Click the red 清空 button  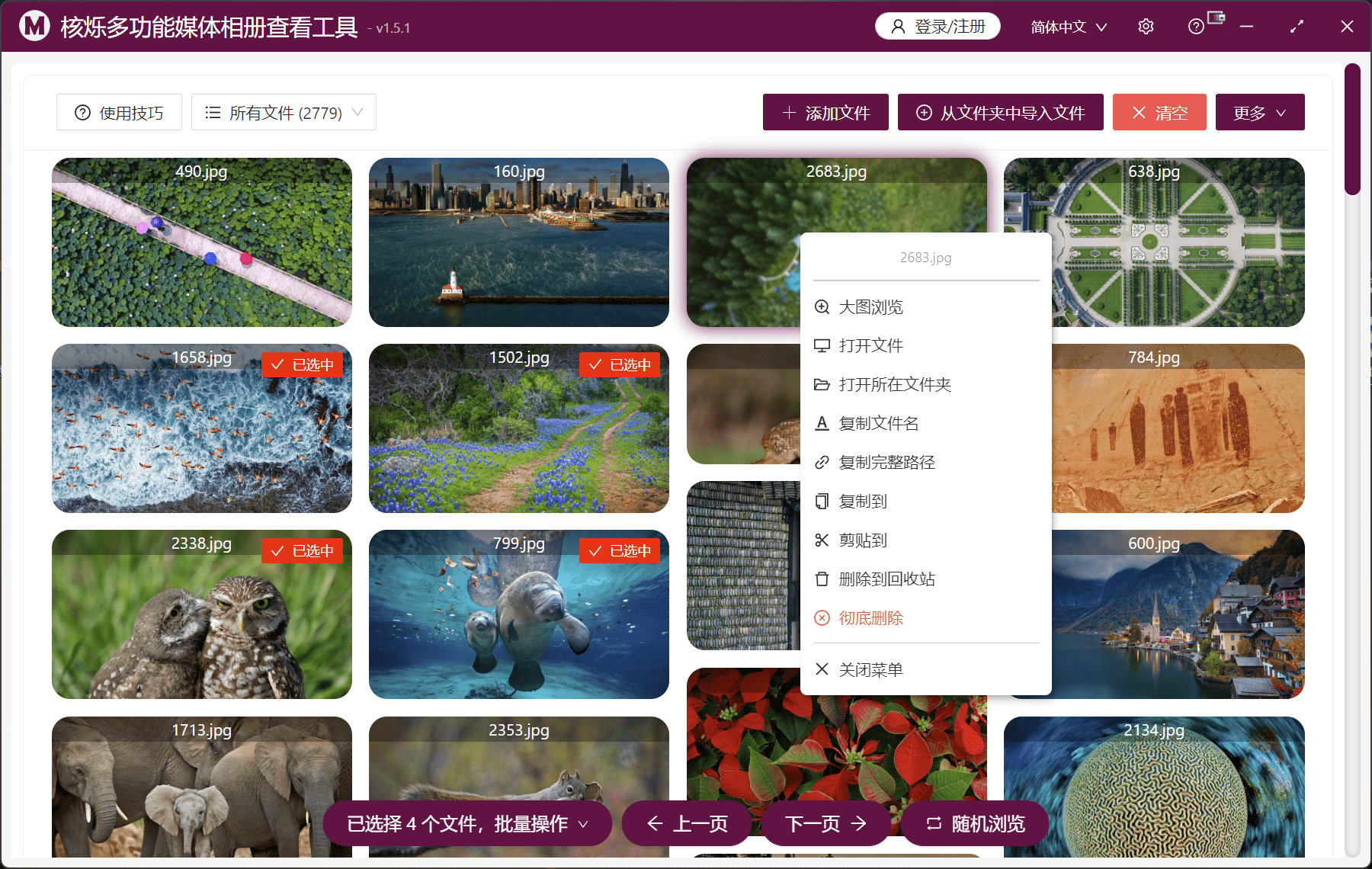[1159, 113]
